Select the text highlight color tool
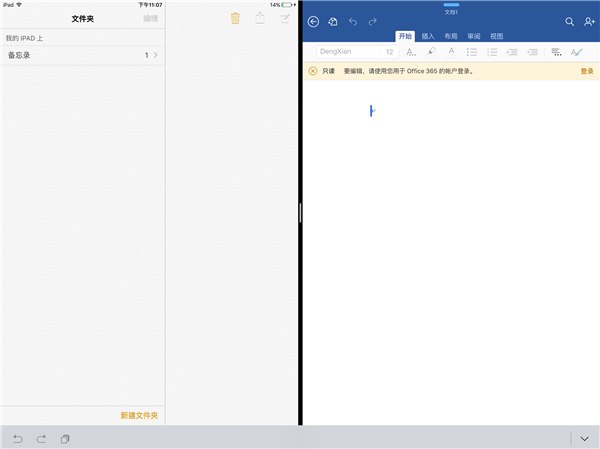The image size is (600, 449). pyautogui.click(x=431, y=52)
